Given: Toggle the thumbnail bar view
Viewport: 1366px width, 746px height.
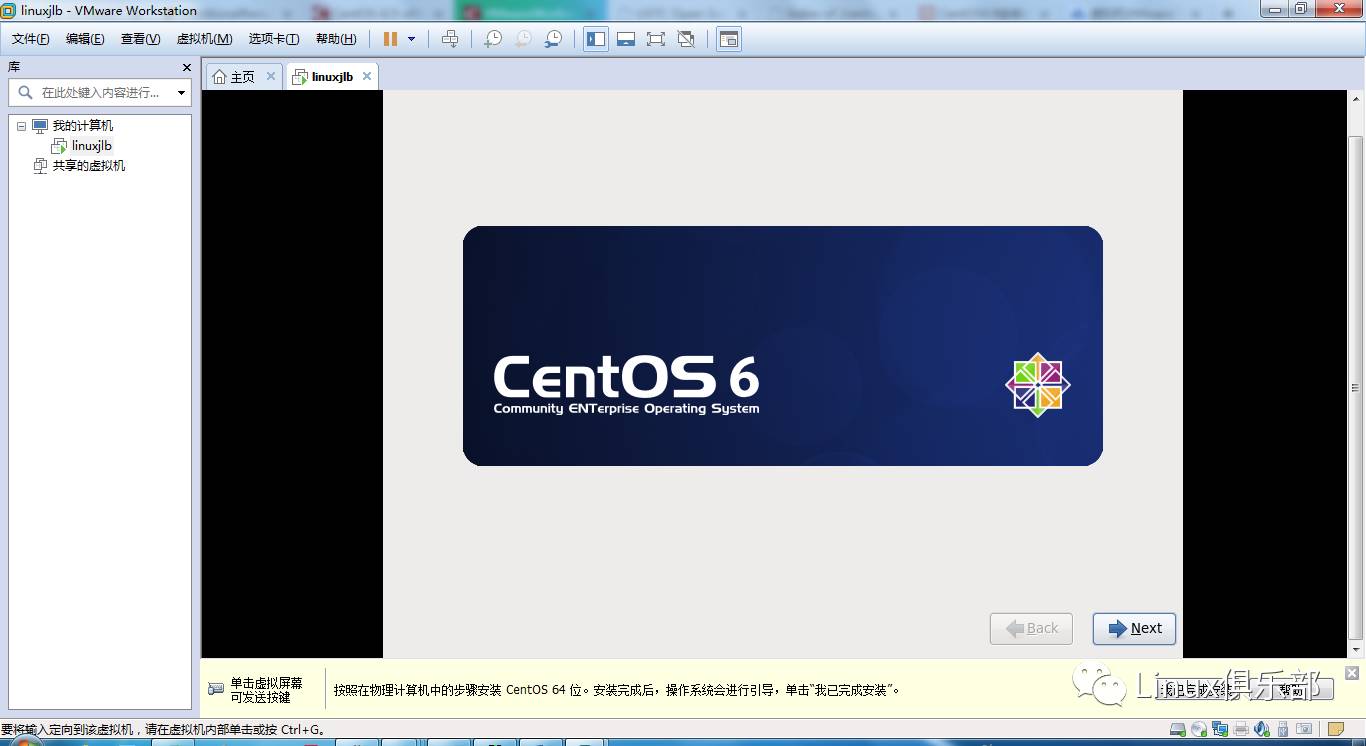Looking at the screenshot, I should click(626, 39).
